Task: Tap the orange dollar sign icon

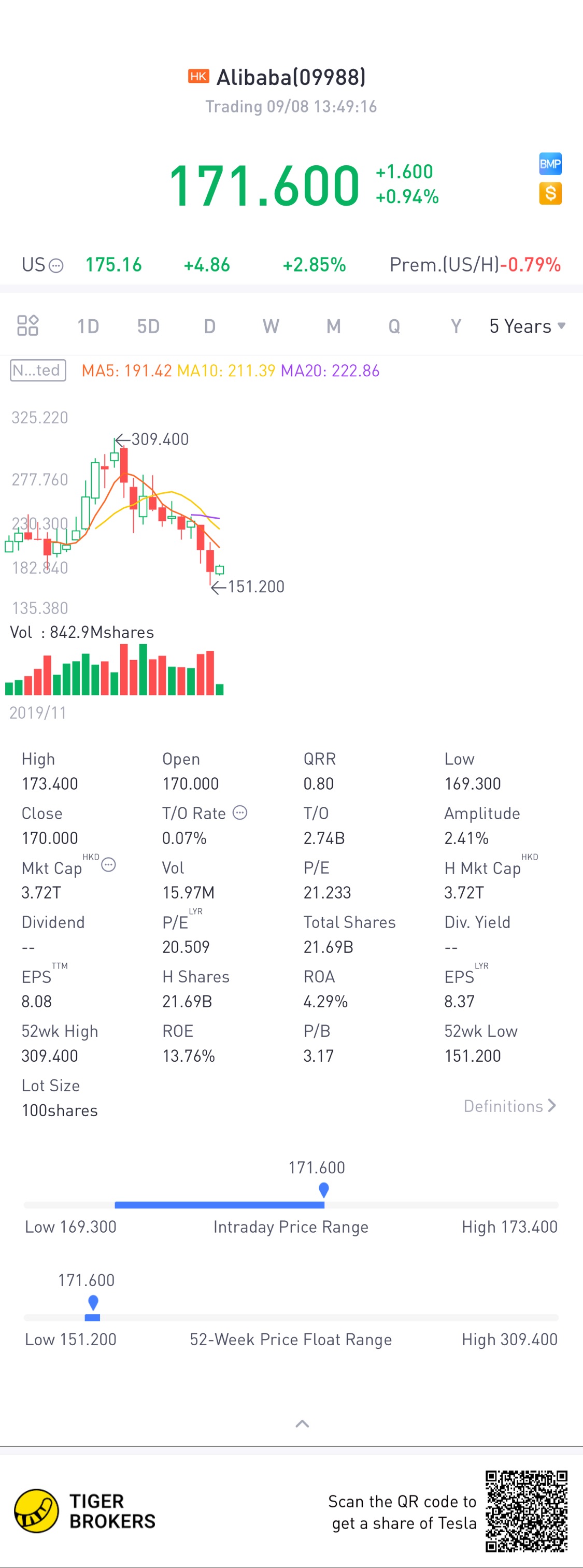Action: click(x=550, y=194)
